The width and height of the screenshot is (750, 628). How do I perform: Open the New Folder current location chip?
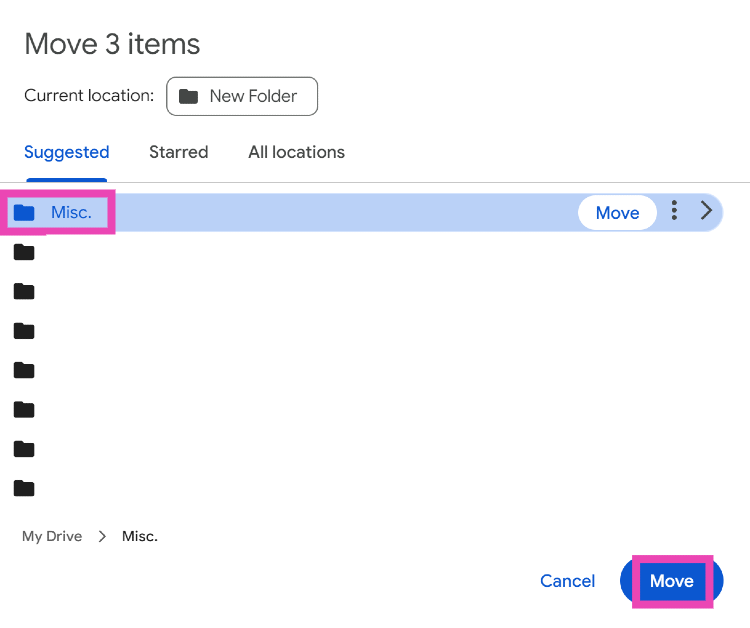click(242, 97)
